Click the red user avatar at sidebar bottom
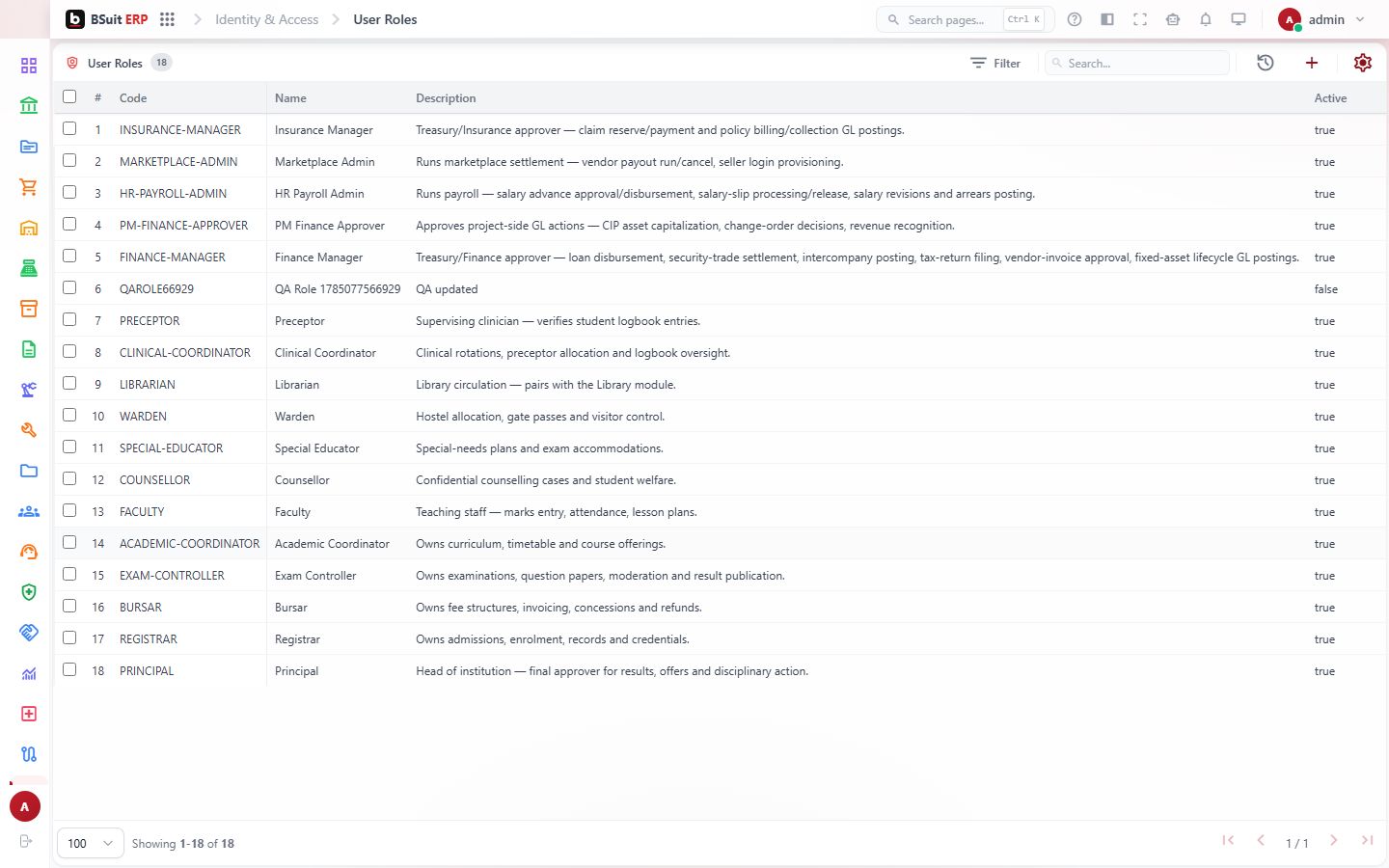This screenshot has height=868, width=1389. tap(25, 806)
